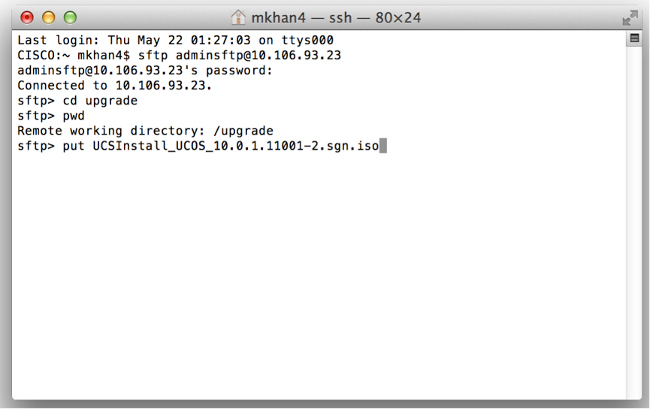The width and height of the screenshot is (650, 409).
Task: Click the empty terminal area below the prompt
Action: pos(319,273)
